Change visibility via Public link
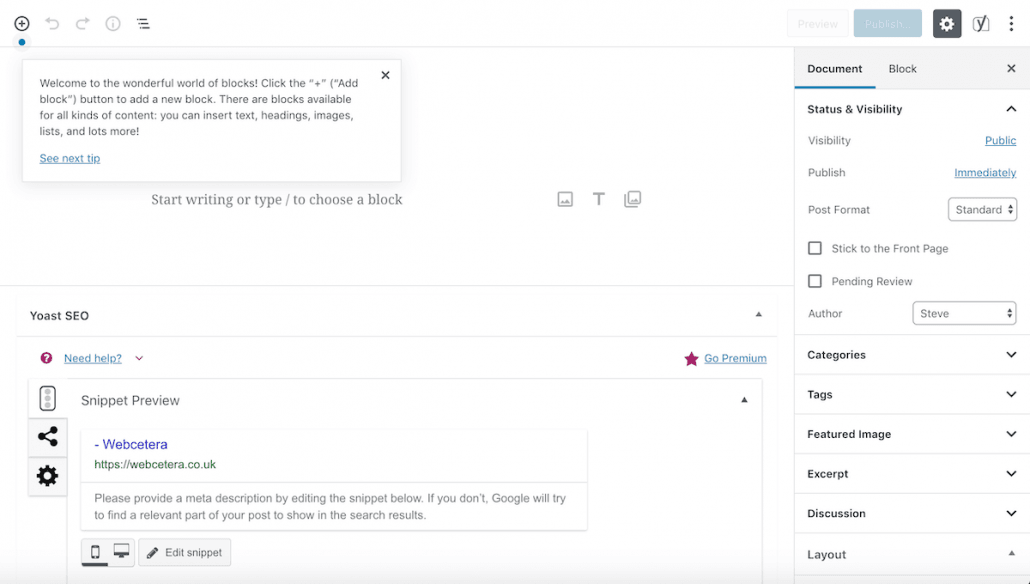 [x=1000, y=141]
